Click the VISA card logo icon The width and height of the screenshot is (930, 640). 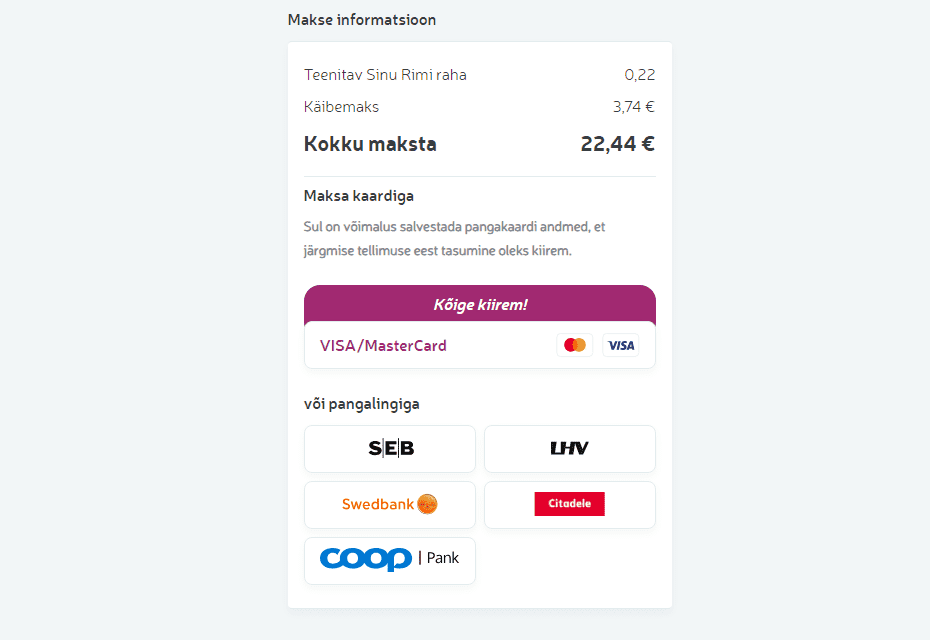click(621, 345)
